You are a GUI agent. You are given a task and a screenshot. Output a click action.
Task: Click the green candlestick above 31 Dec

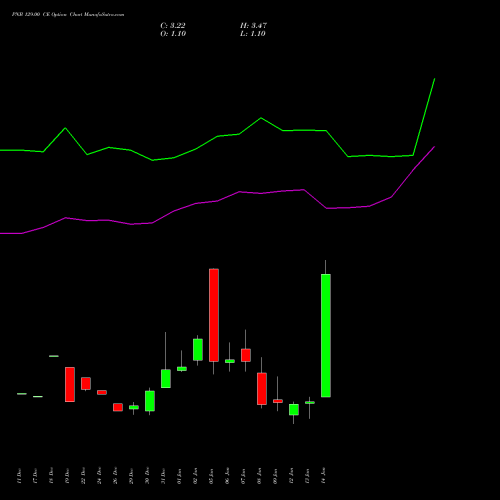coord(166,378)
